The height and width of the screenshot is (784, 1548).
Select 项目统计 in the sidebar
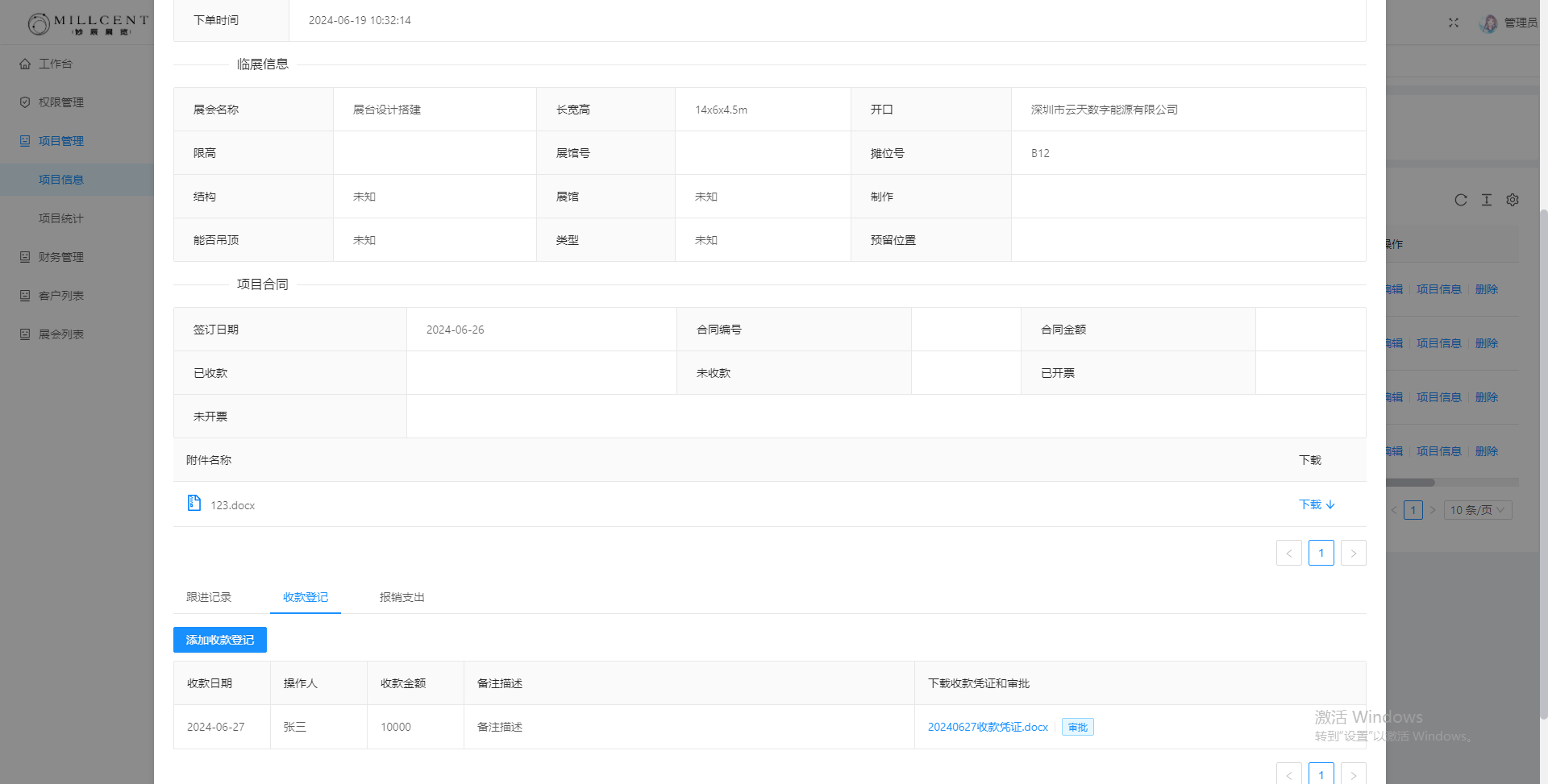coord(61,218)
